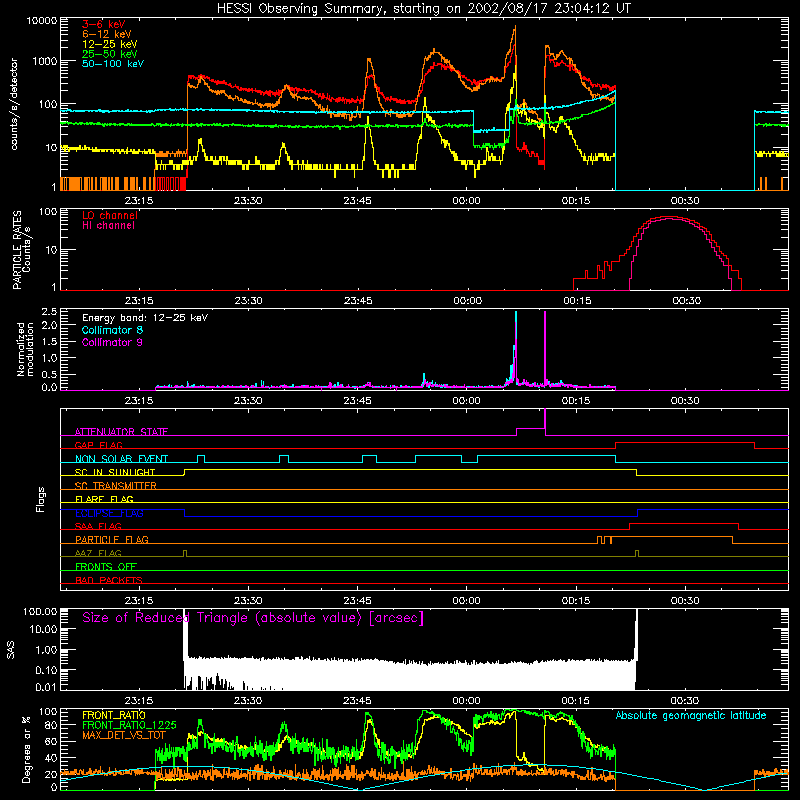Click the vertical 'Flags' axis label

click(41, 499)
